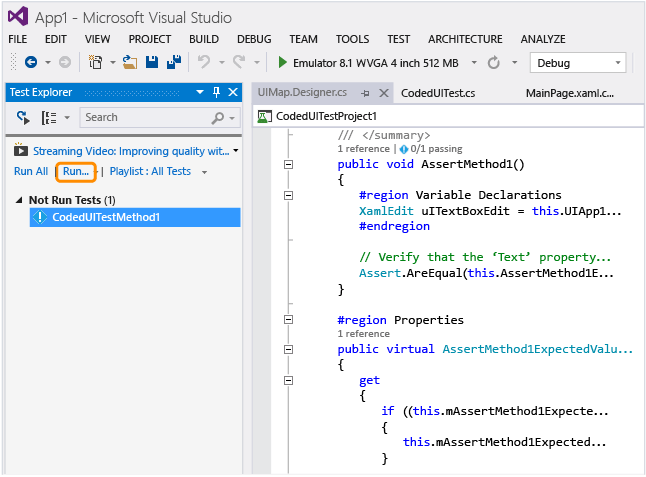Save the file with the single floppy disk icon
646x477 pixels.
tap(152, 62)
